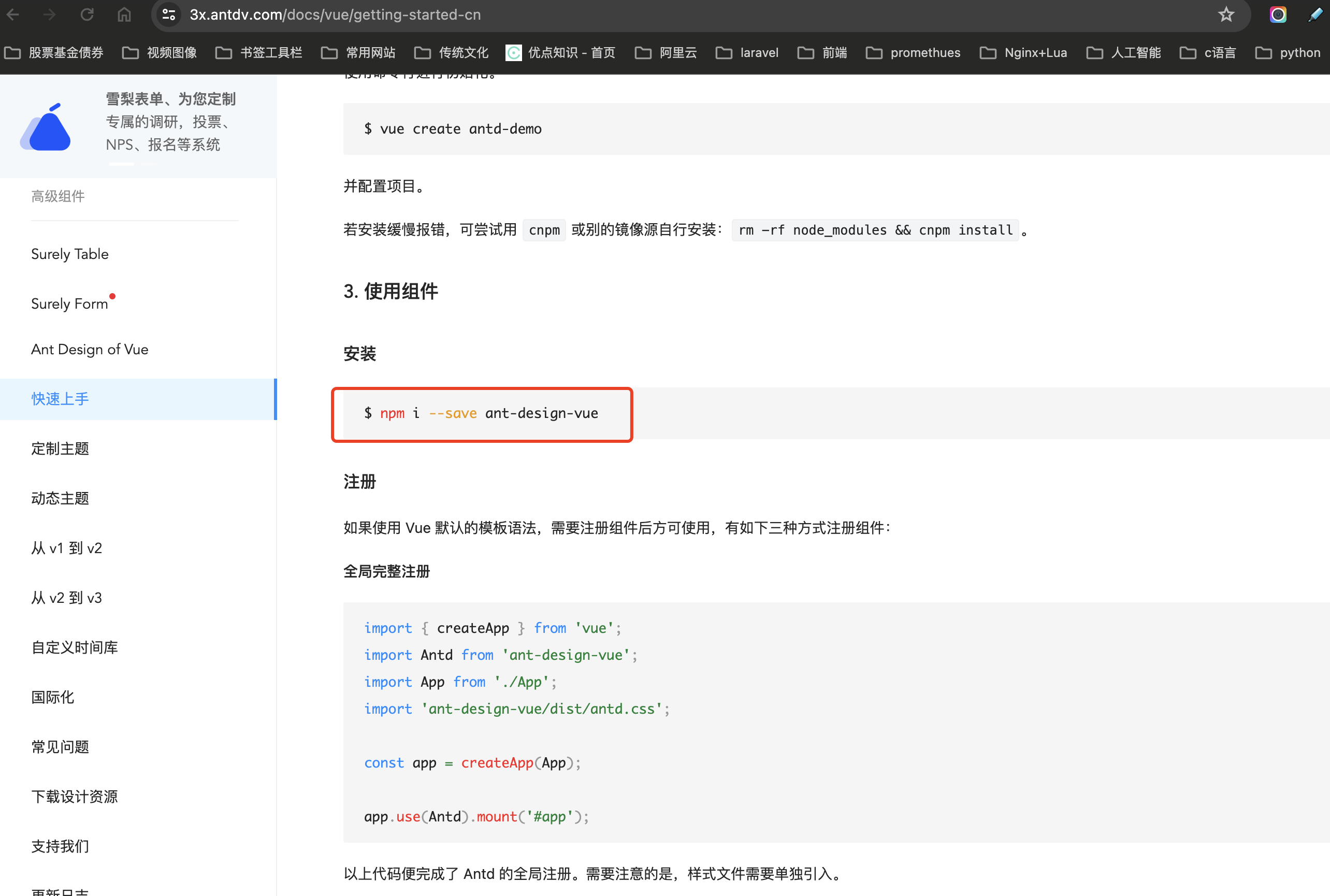
Task: Click the inline cnpm code tag
Action: pos(544,230)
